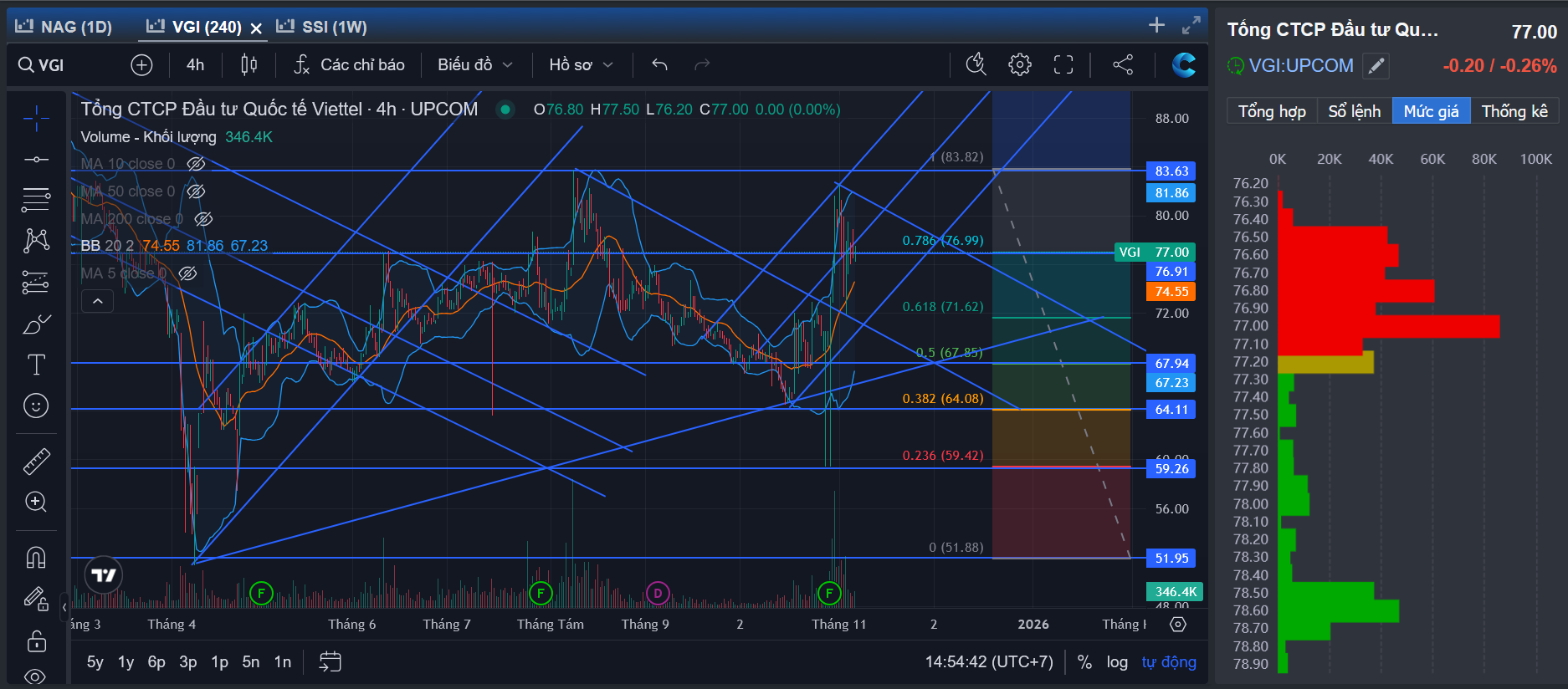Open the Các chỉ báo indicators menu
This screenshot has width=1568, height=689.
pos(349,64)
